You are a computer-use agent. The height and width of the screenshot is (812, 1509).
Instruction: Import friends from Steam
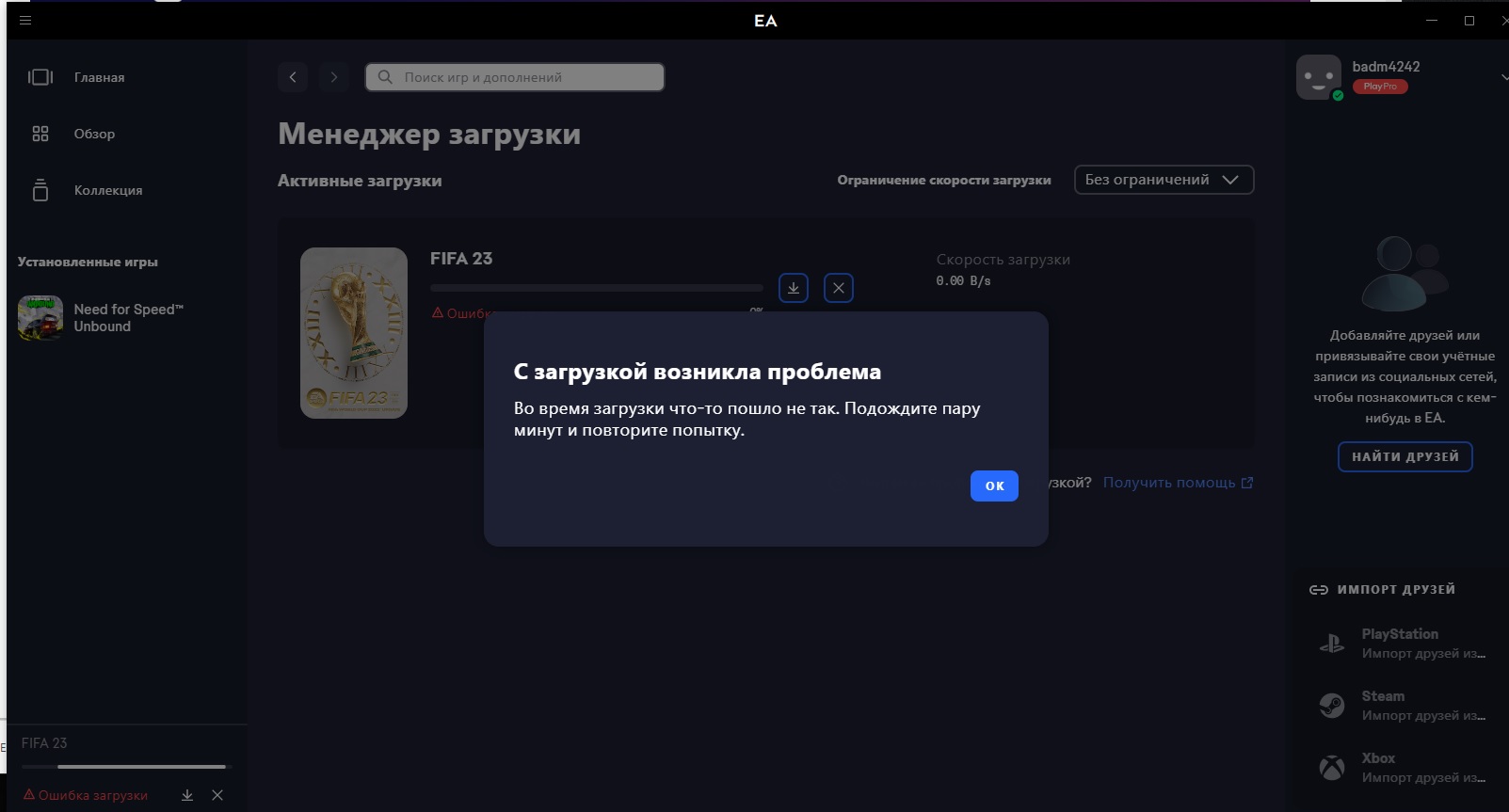tap(1399, 706)
